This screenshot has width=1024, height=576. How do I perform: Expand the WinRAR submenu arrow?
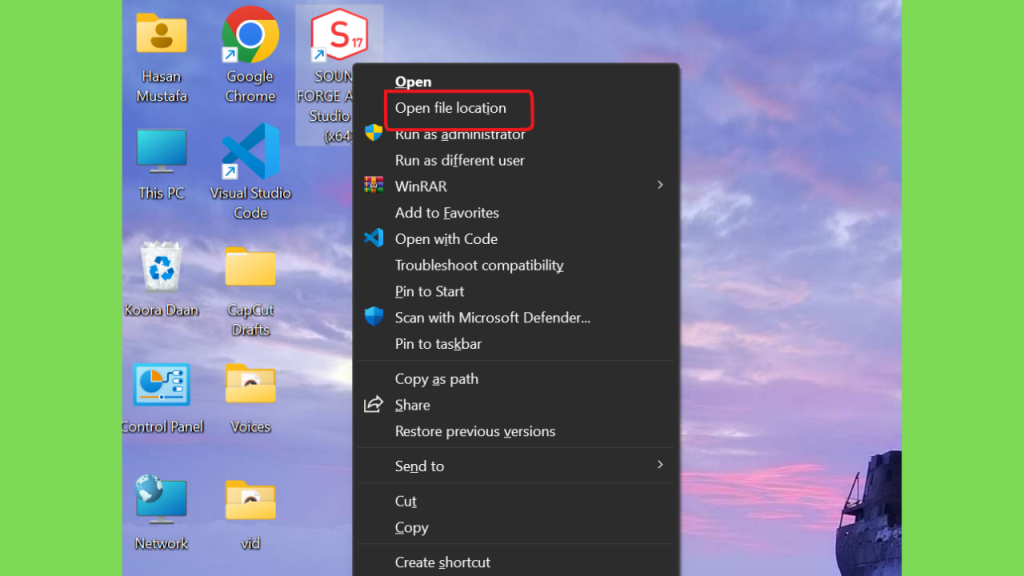coord(660,185)
